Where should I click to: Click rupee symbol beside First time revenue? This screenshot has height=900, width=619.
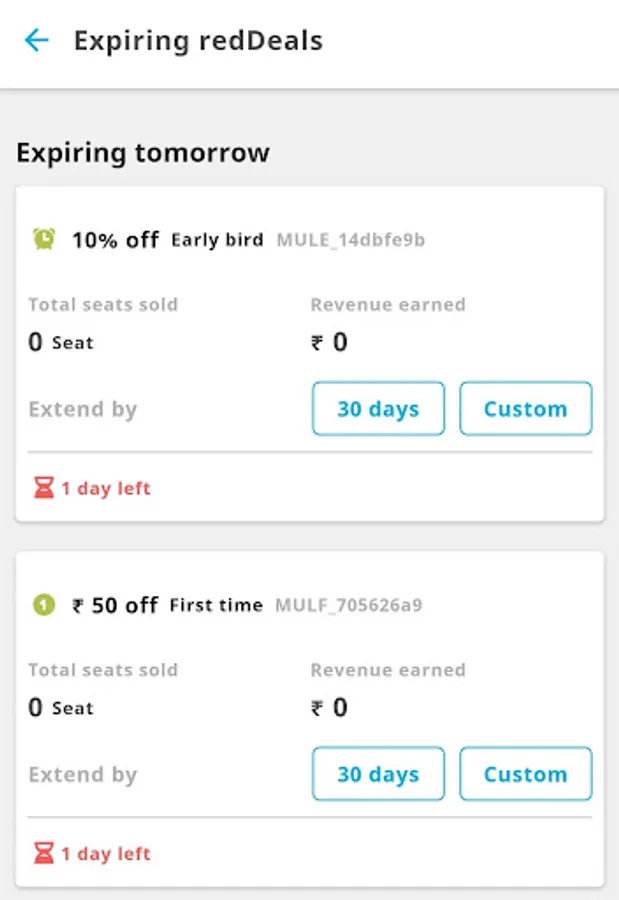[318, 708]
